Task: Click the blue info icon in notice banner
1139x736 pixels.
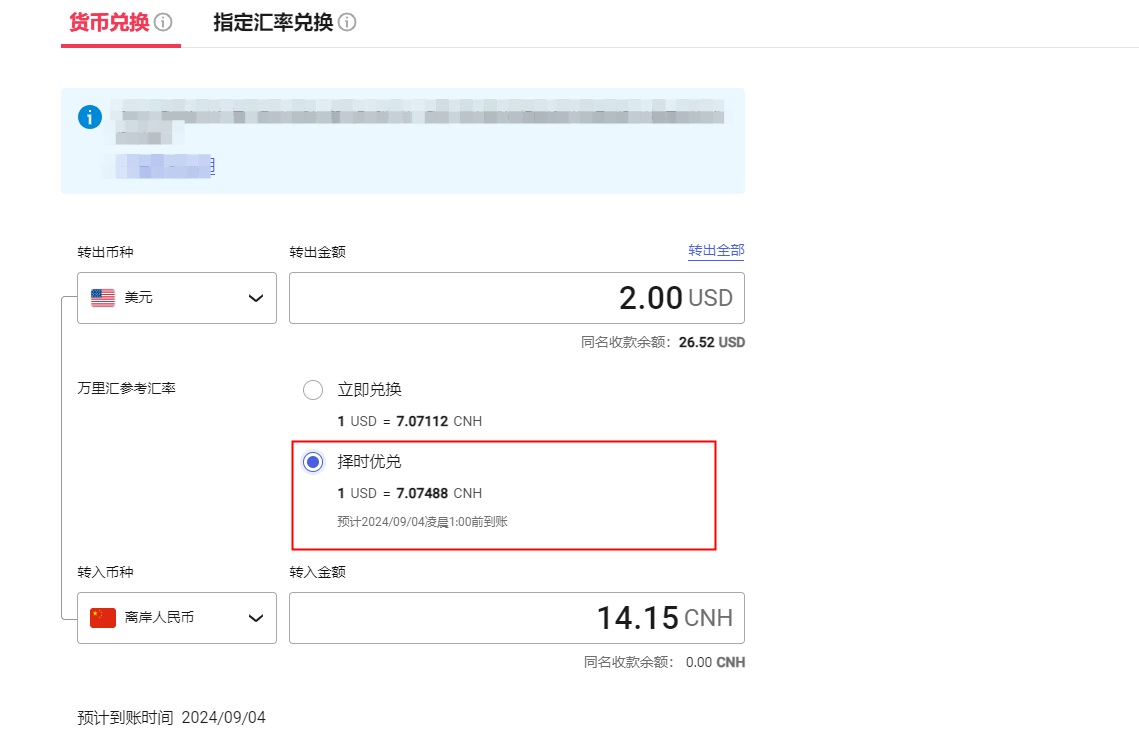Action: tap(90, 117)
